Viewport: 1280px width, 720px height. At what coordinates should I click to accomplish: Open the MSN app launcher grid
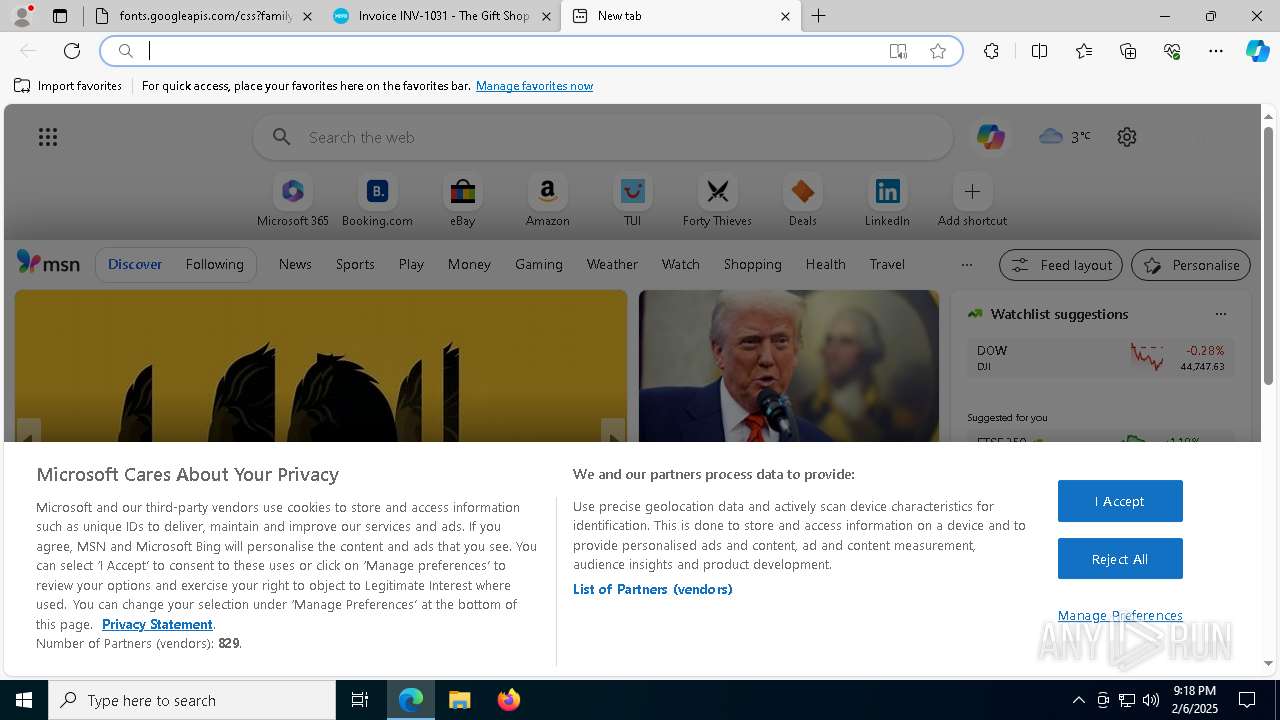coord(48,137)
